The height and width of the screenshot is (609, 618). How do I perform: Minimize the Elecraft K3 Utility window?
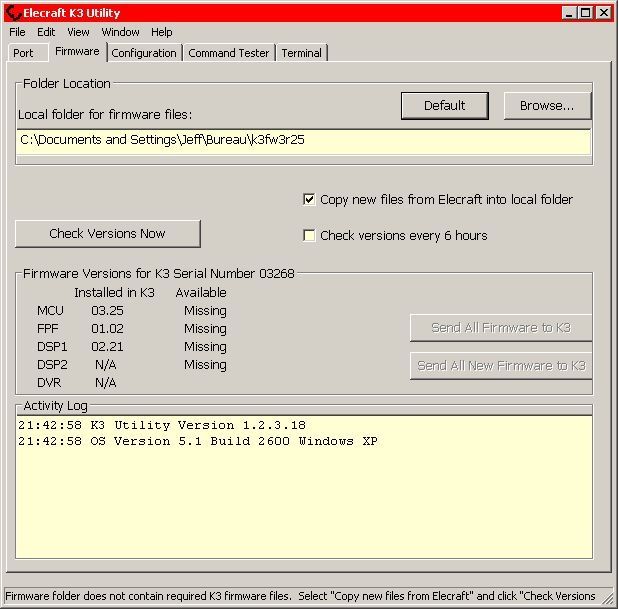click(x=569, y=13)
